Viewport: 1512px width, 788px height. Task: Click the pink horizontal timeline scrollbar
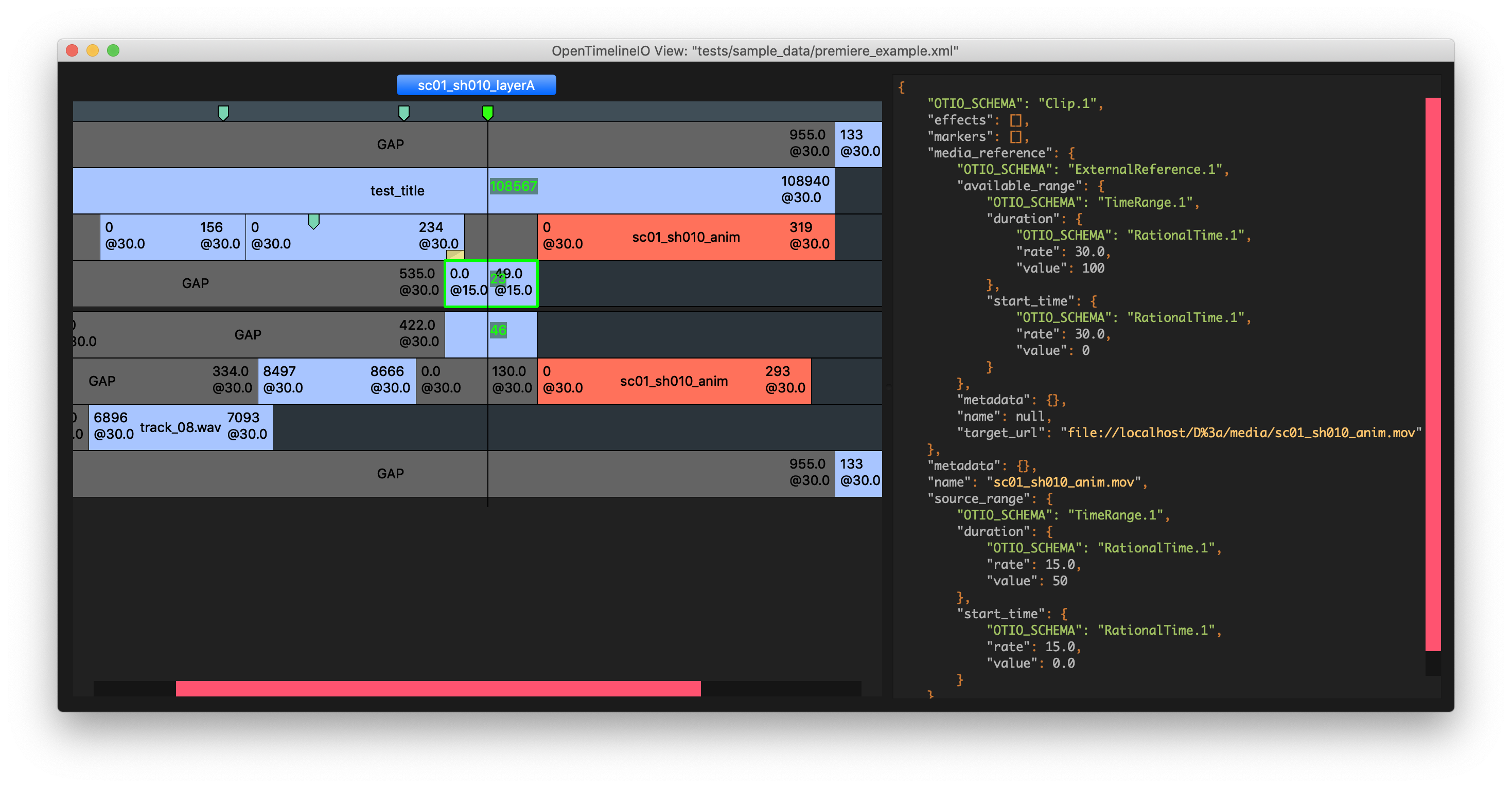coord(438,689)
